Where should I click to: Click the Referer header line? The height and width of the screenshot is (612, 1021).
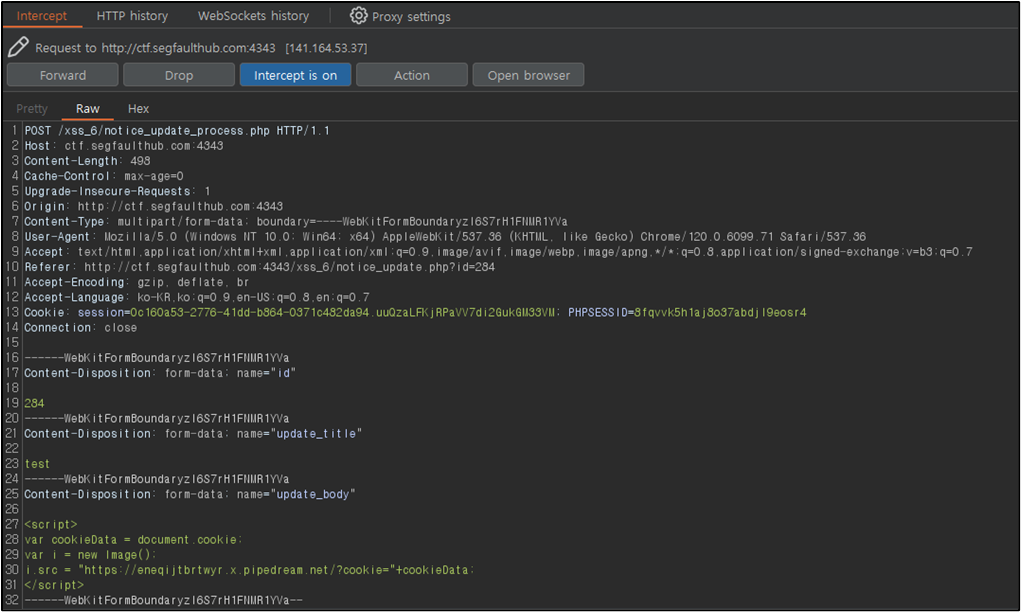pyautogui.click(x=260, y=267)
